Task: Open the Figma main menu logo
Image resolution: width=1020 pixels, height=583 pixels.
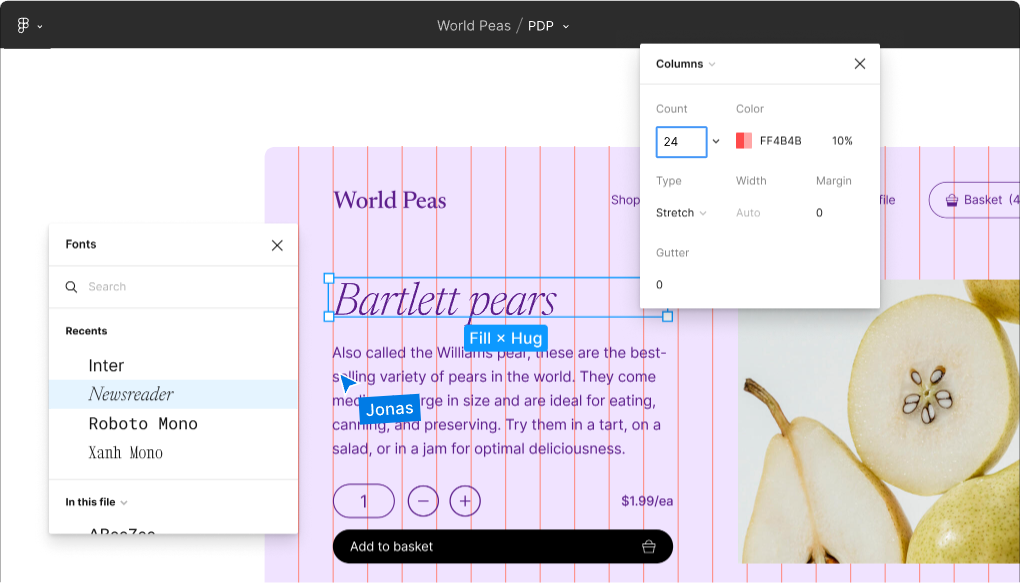Action: pos(24,26)
